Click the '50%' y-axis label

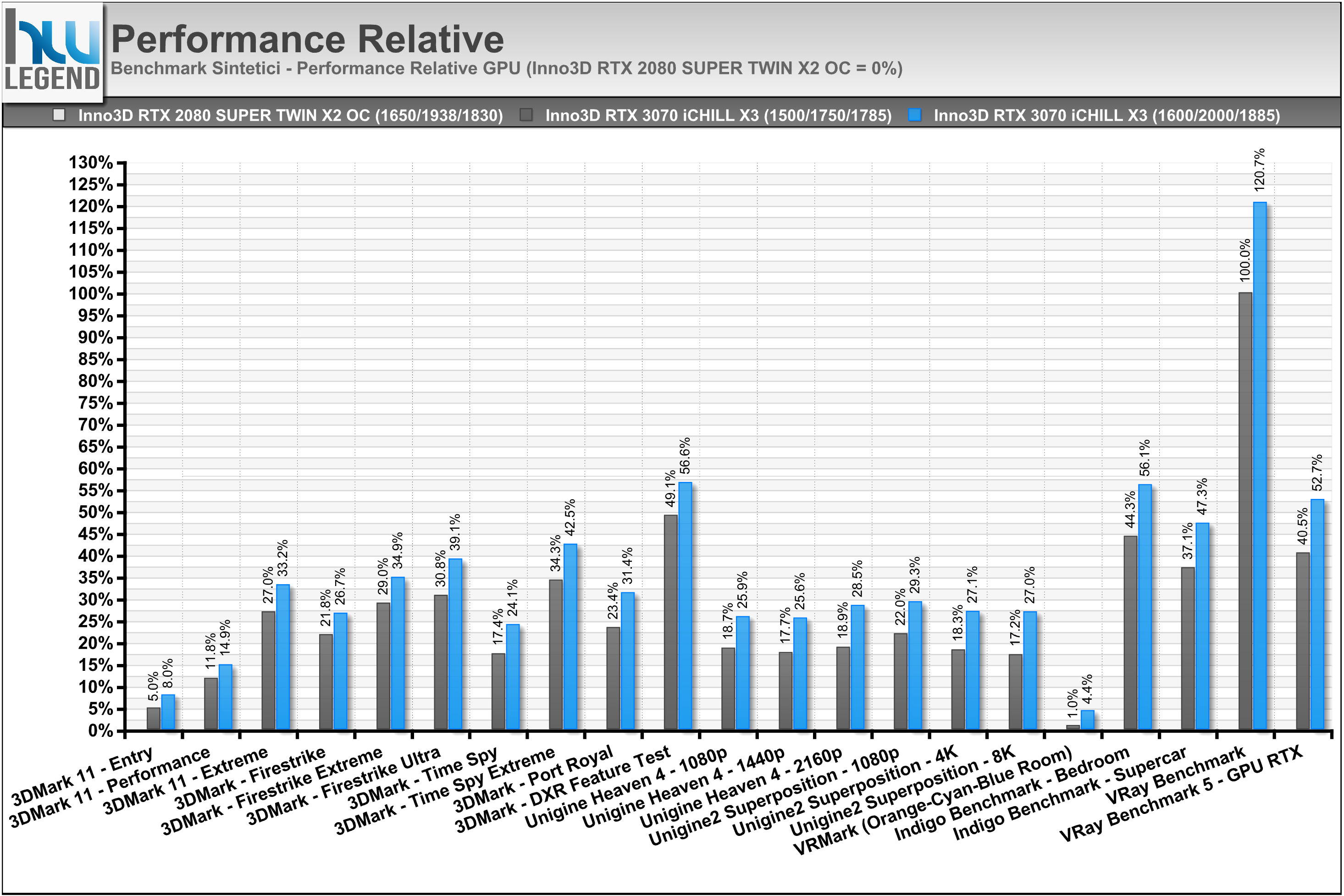(95, 513)
